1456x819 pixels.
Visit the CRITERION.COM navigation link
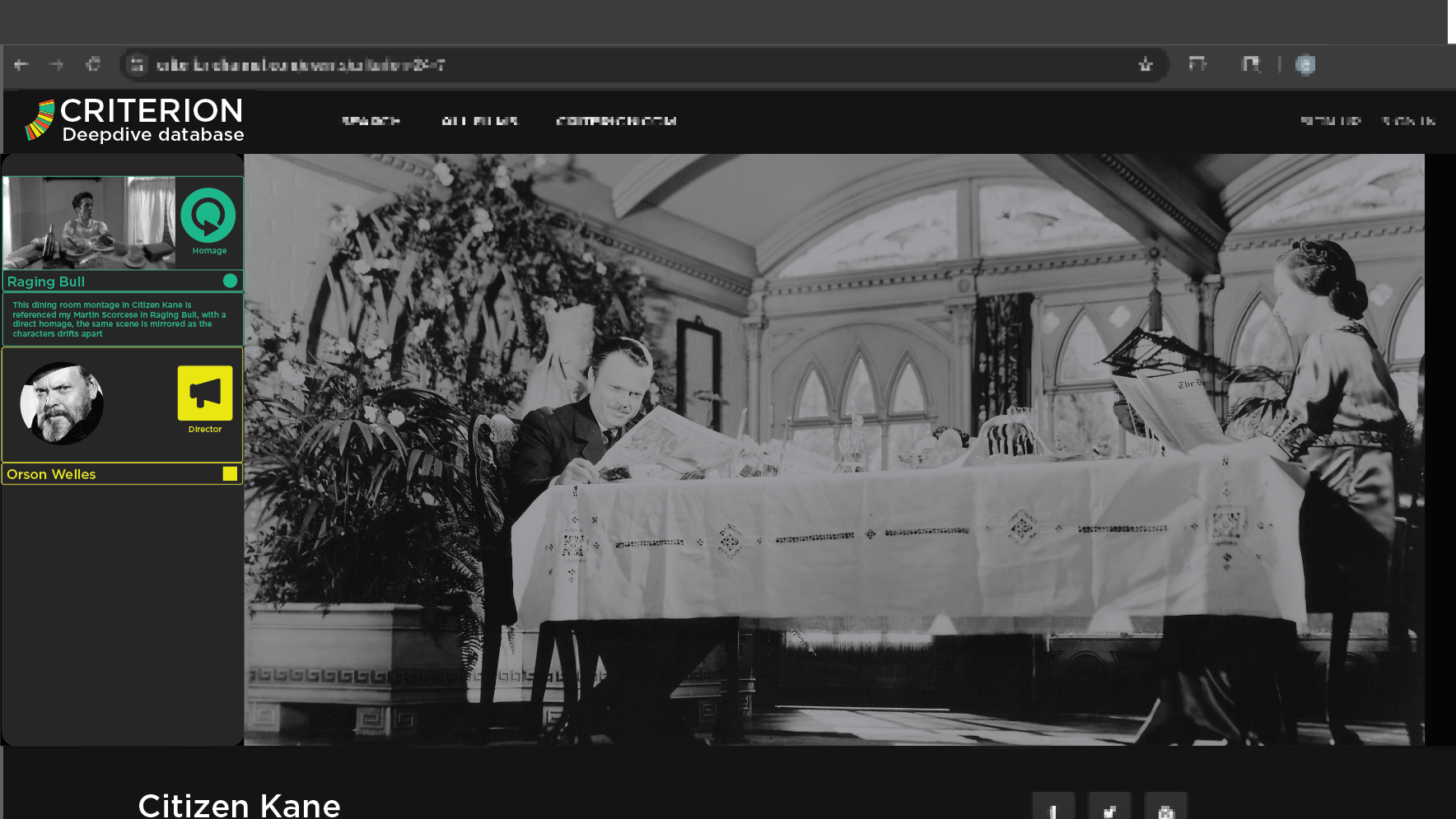pos(616,121)
